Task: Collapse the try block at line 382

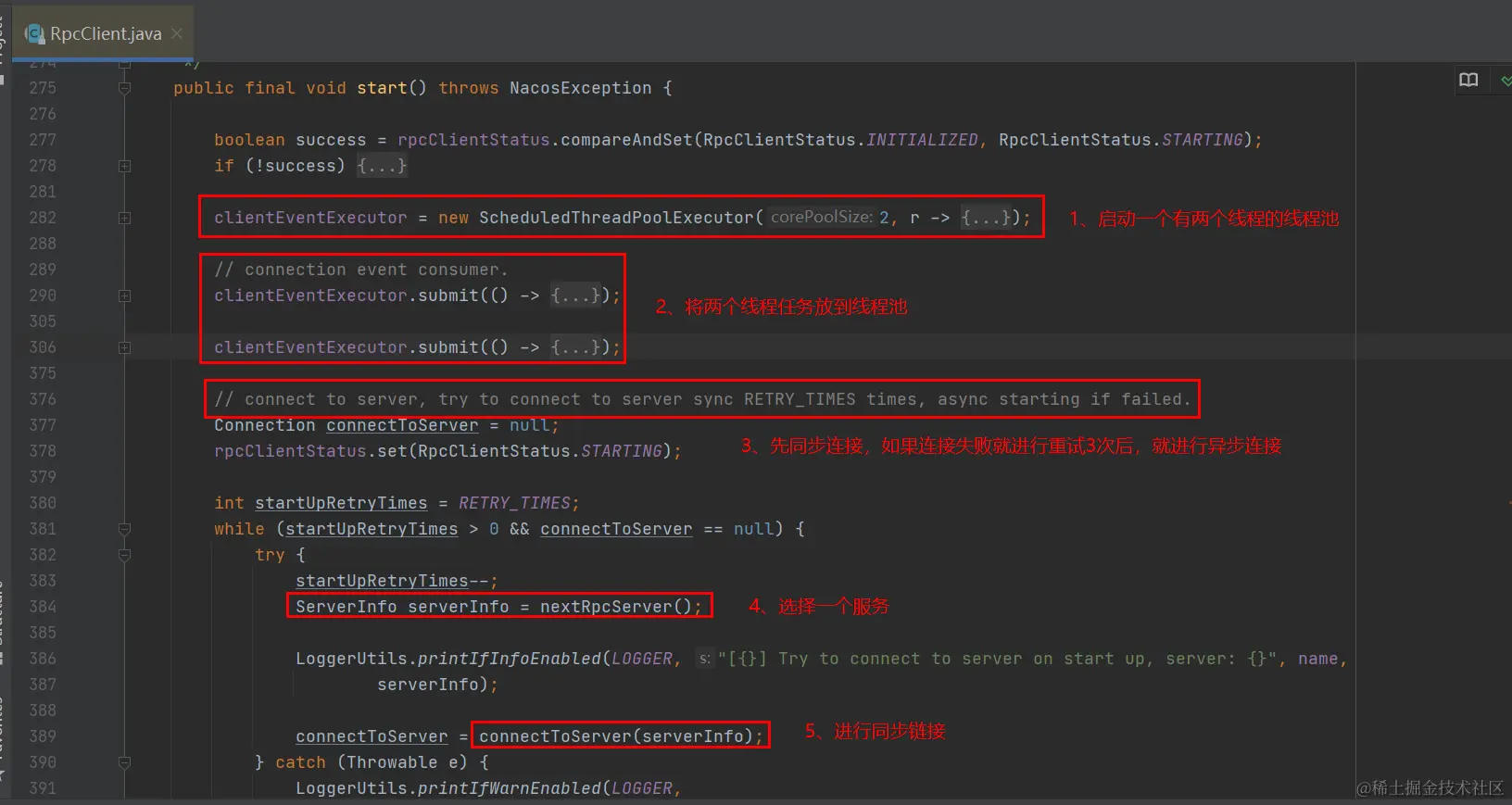Action: (x=124, y=555)
